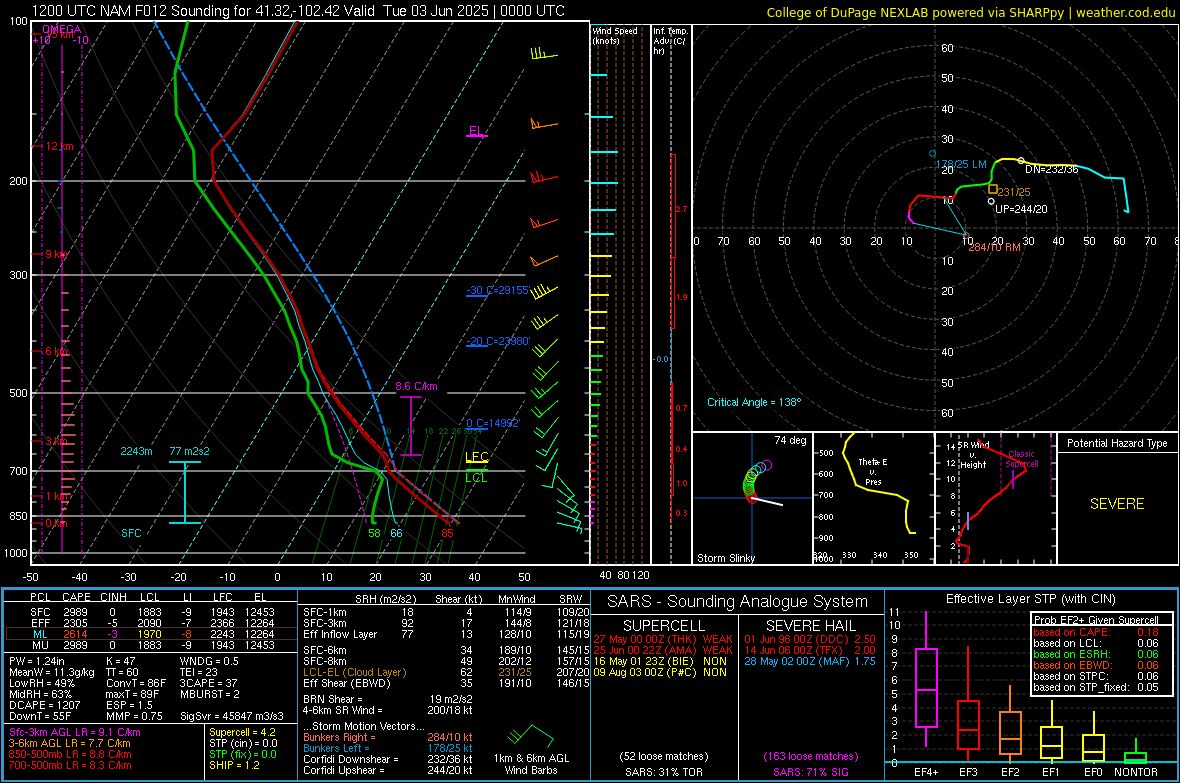Click the magenta EL marker on skew-T
1180x783 pixels.
[476, 132]
